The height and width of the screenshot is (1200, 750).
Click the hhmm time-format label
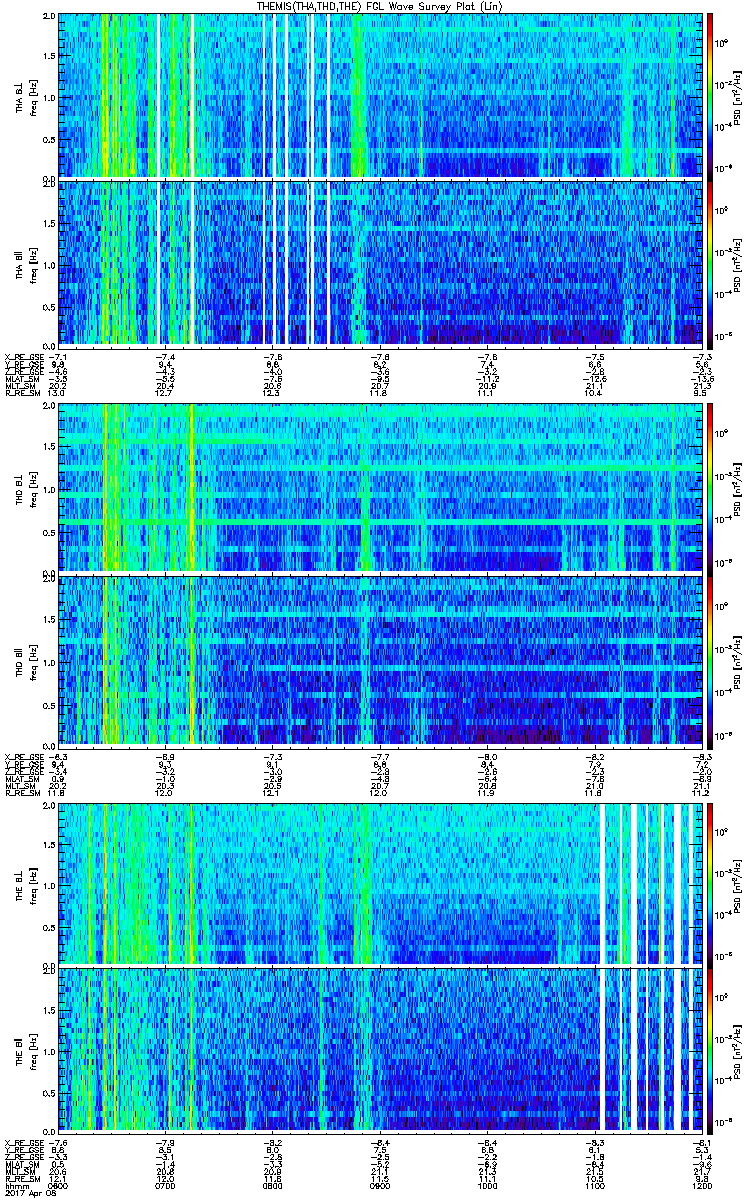tap(16, 1185)
